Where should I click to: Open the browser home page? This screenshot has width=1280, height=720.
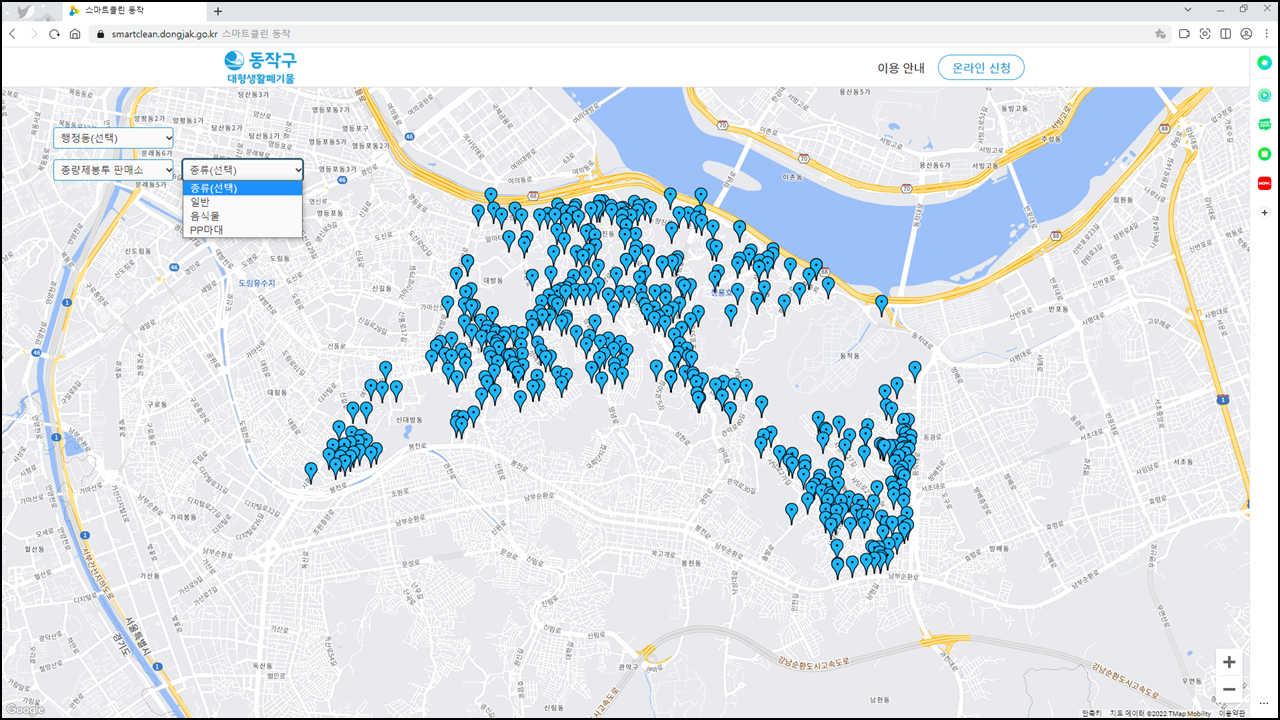point(75,33)
